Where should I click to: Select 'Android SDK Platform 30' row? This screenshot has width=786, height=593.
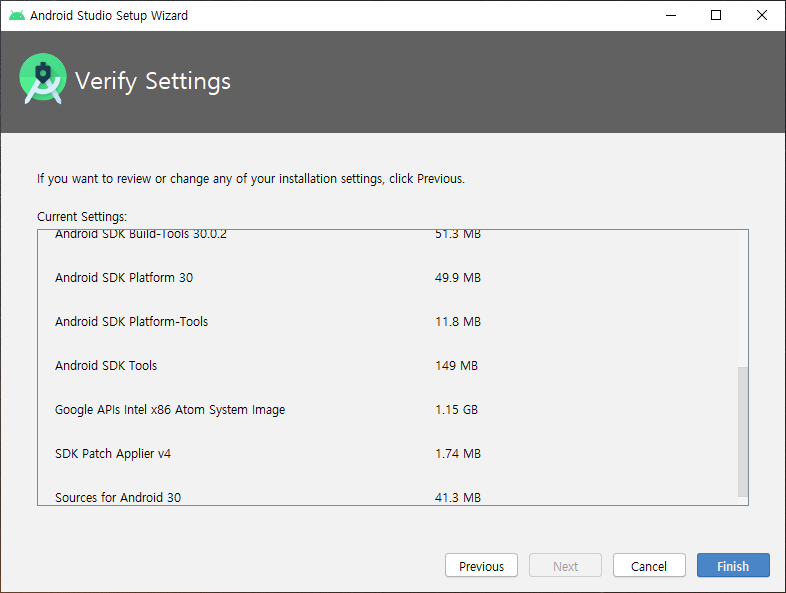click(x=124, y=278)
